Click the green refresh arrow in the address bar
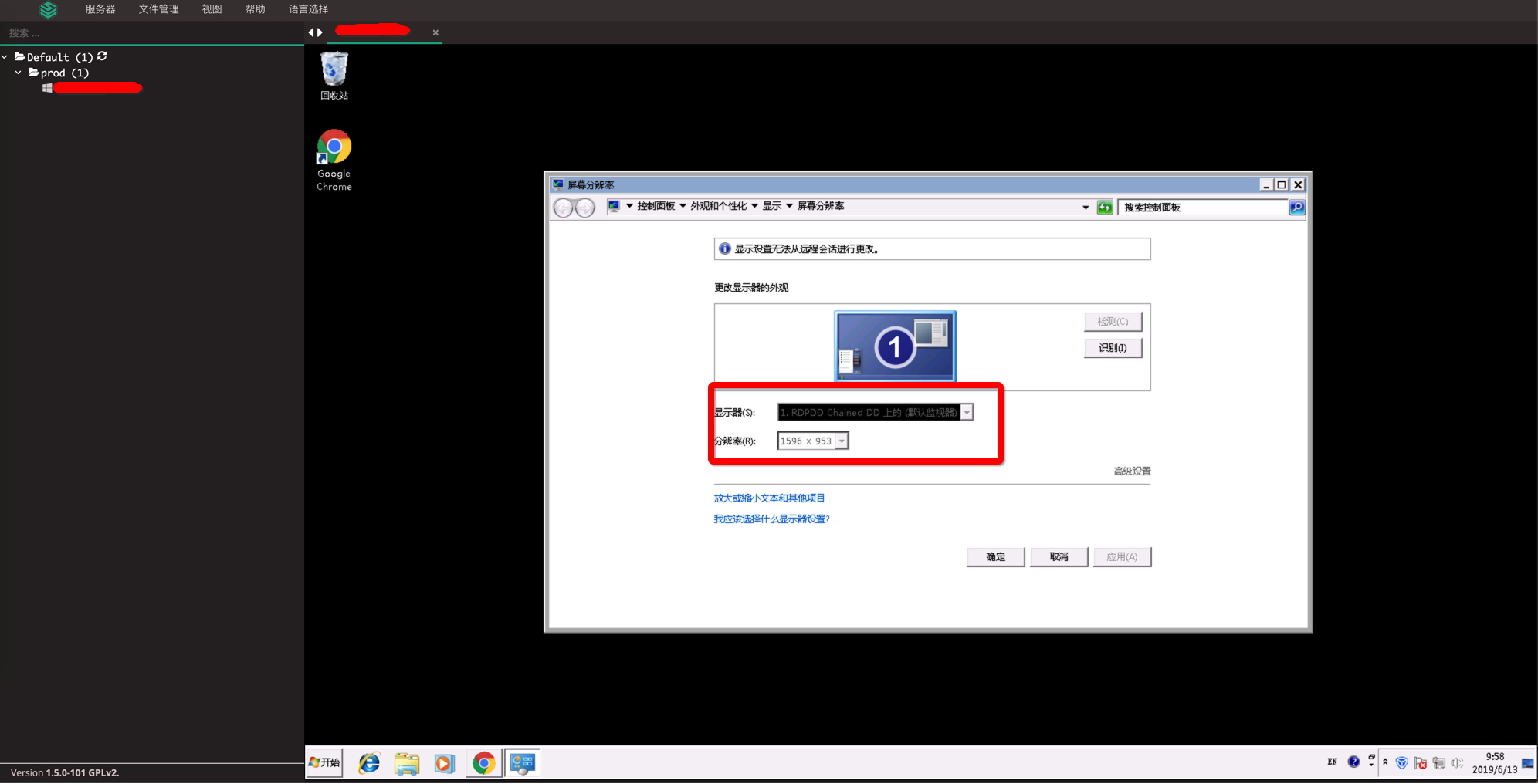 click(x=1104, y=207)
